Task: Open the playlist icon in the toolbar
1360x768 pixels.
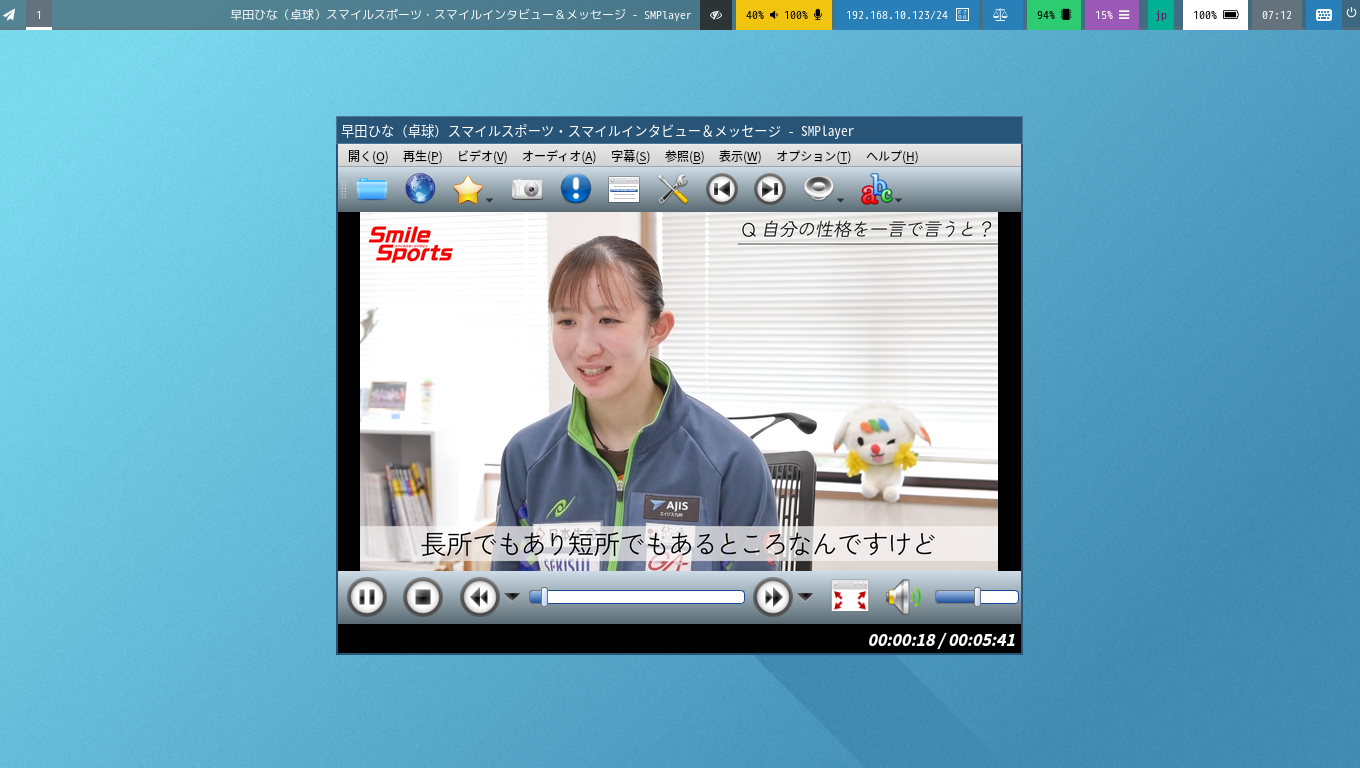Action: pyautogui.click(x=624, y=189)
